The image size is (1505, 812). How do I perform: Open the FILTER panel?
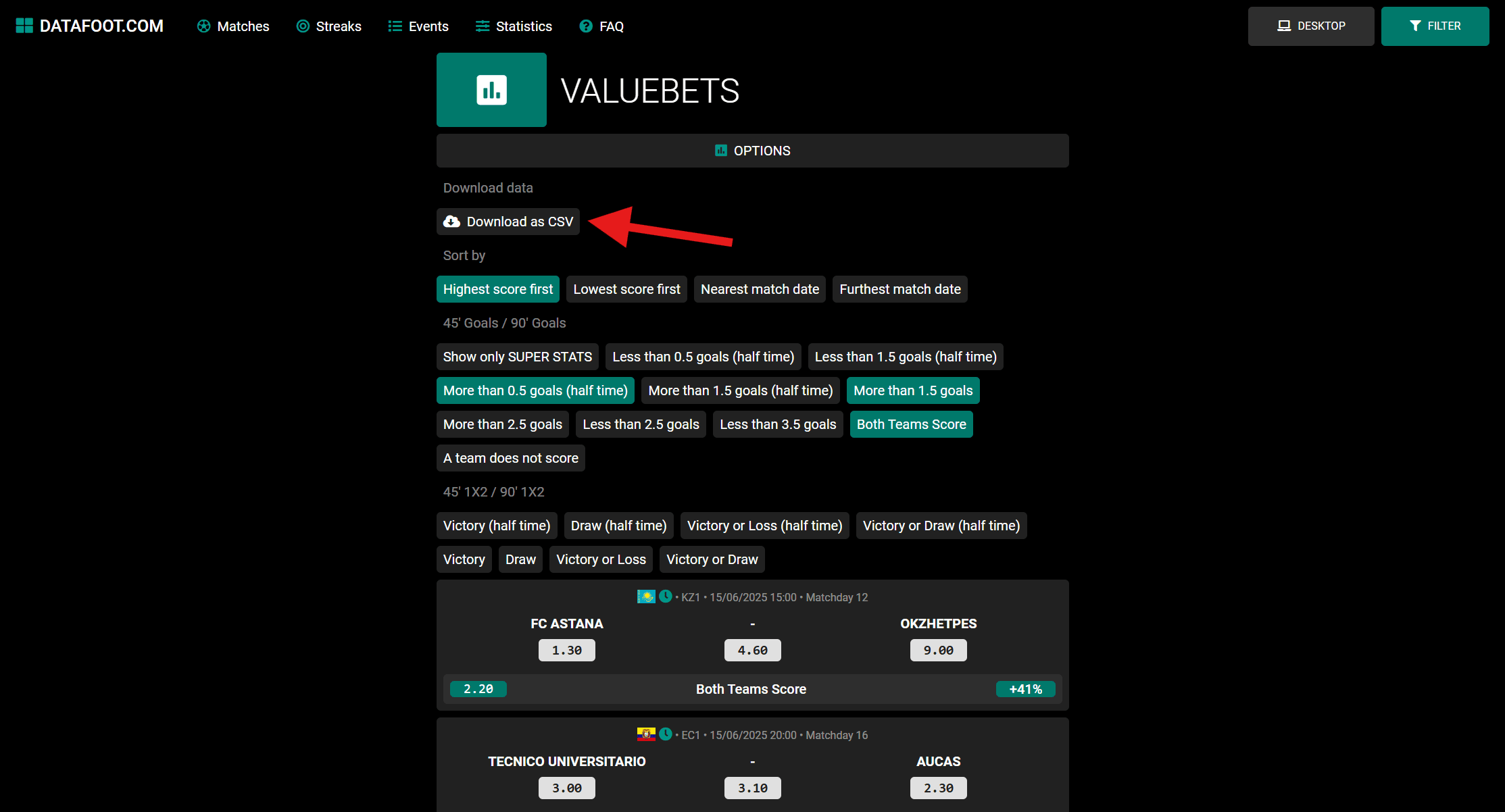[x=1435, y=26]
